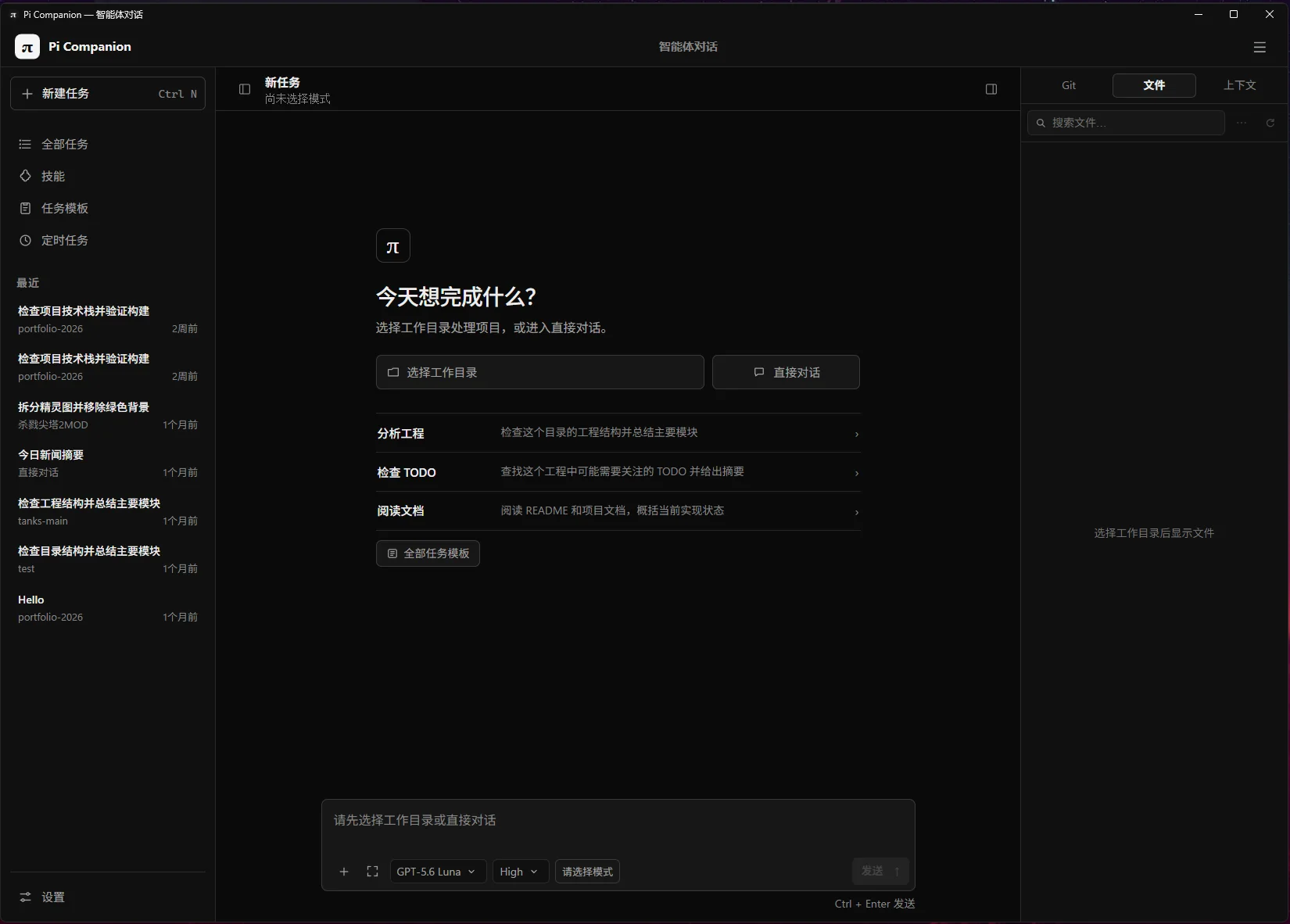This screenshot has width=1290, height=924.
Task: Click the Pi Companion logo icon
Action: pyautogui.click(x=27, y=47)
